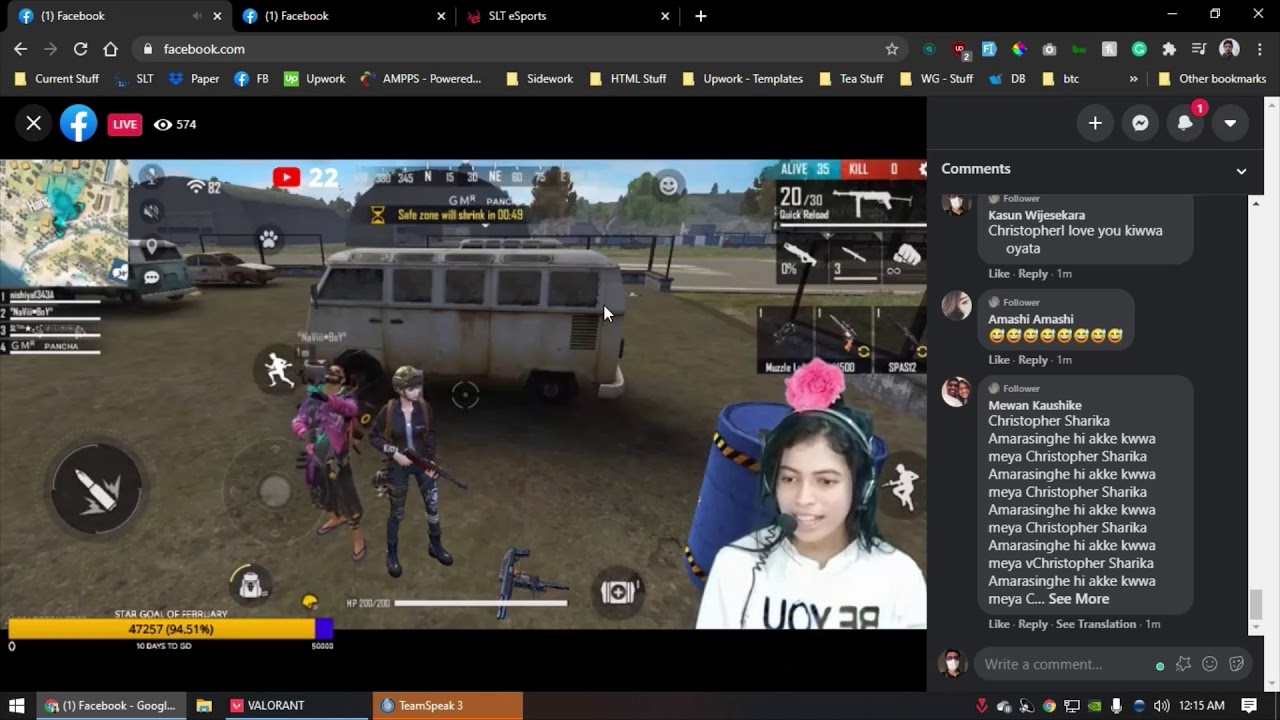Open the account dropdown arrow
The height and width of the screenshot is (720, 1280).
pos(1230,123)
